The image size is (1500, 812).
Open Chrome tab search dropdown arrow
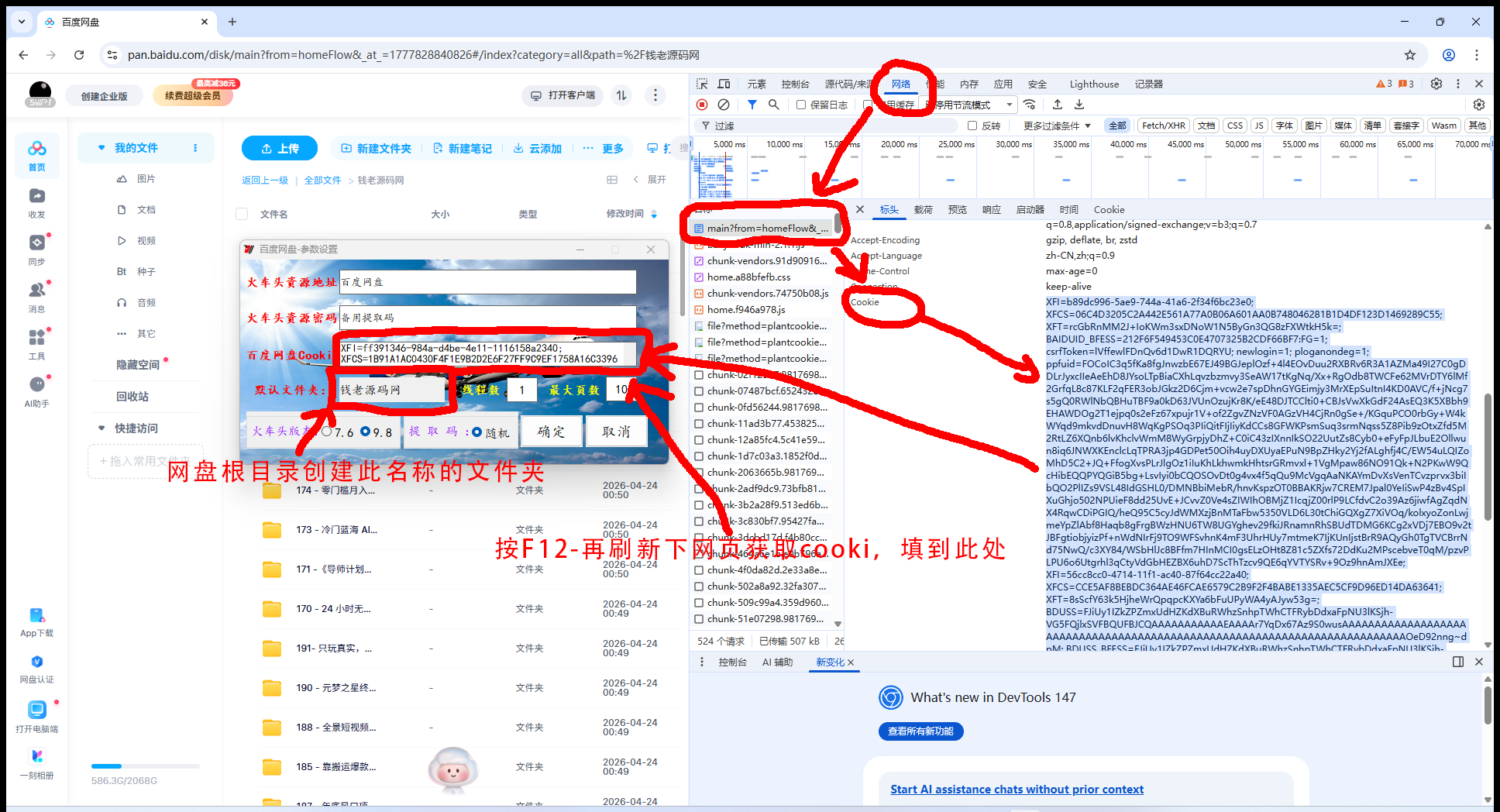(x=22, y=22)
